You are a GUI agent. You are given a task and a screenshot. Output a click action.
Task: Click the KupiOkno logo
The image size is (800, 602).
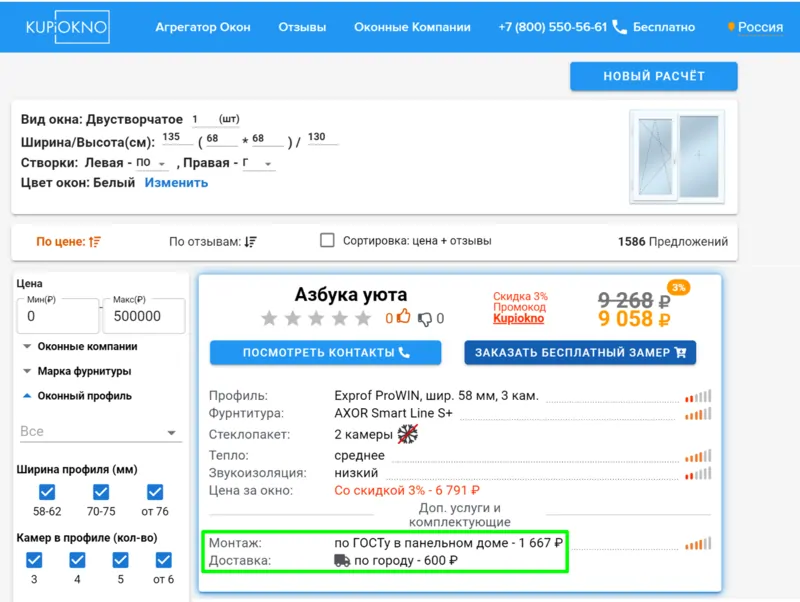point(67,27)
